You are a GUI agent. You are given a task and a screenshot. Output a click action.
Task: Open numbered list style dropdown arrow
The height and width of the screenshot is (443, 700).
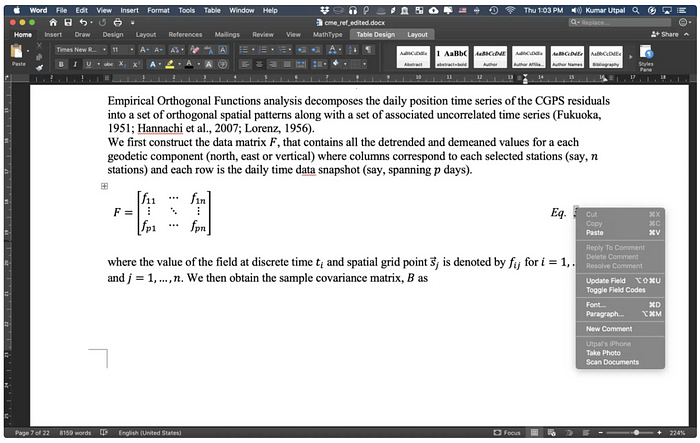click(x=272, y=50)
